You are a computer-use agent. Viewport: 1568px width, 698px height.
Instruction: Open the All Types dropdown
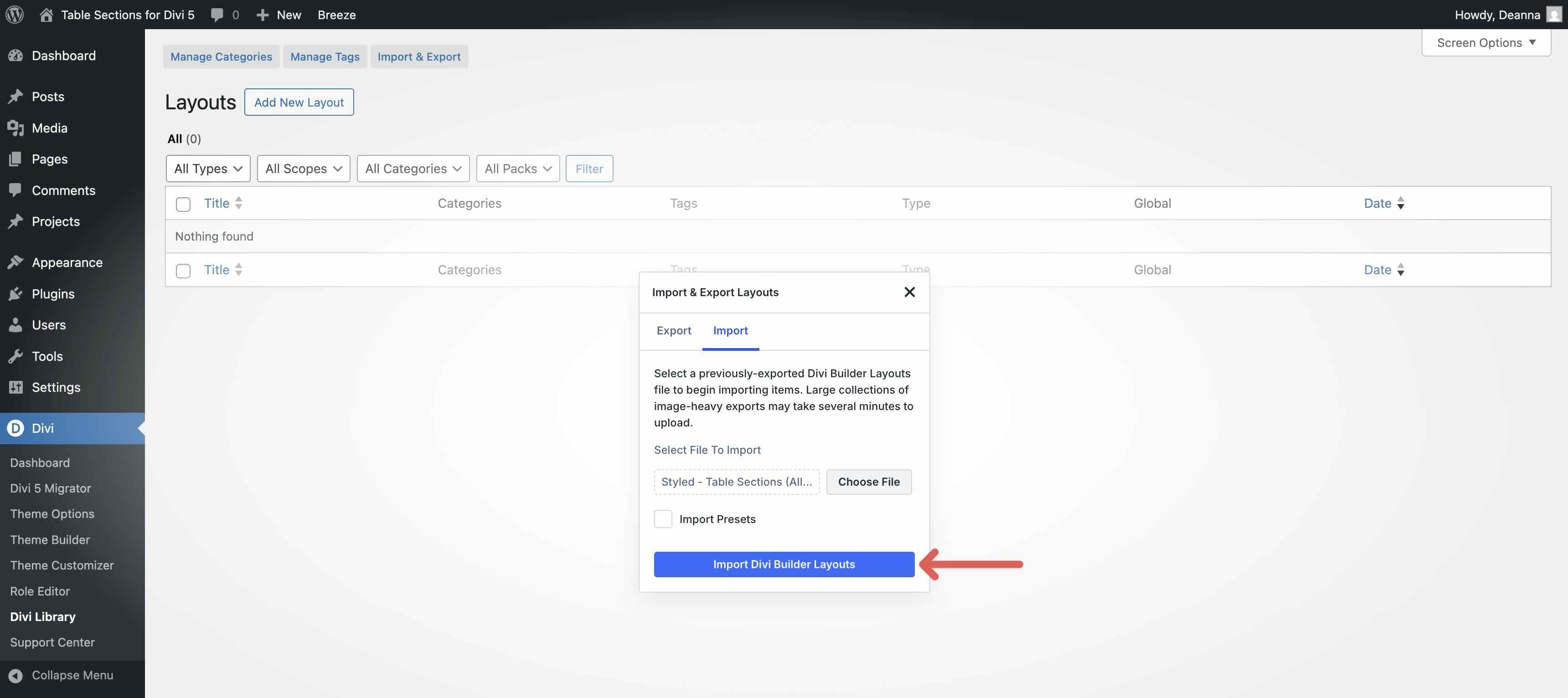pos(207,169)
